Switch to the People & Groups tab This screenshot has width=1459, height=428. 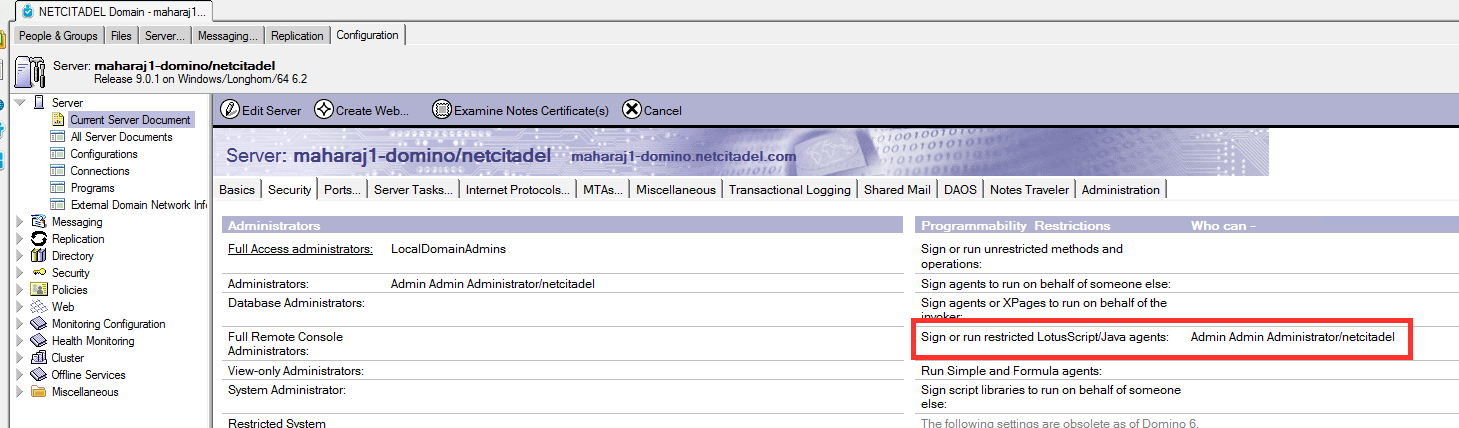58,36
